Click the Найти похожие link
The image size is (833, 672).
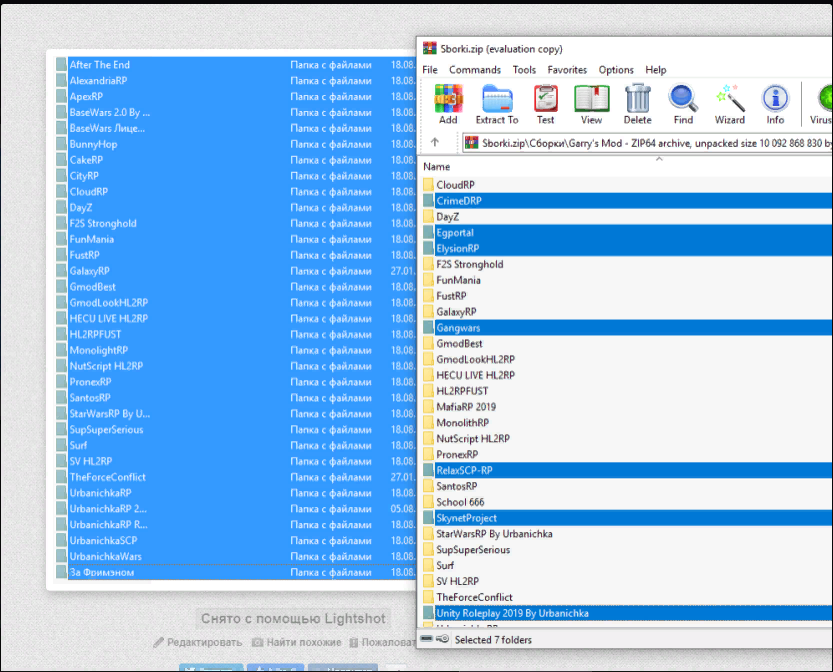click(x=296, y=642)
